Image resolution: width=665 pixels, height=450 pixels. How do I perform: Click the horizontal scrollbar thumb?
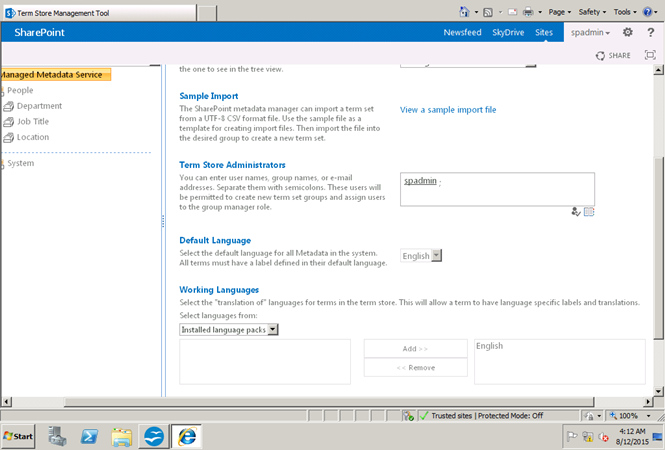click(329, 402)
